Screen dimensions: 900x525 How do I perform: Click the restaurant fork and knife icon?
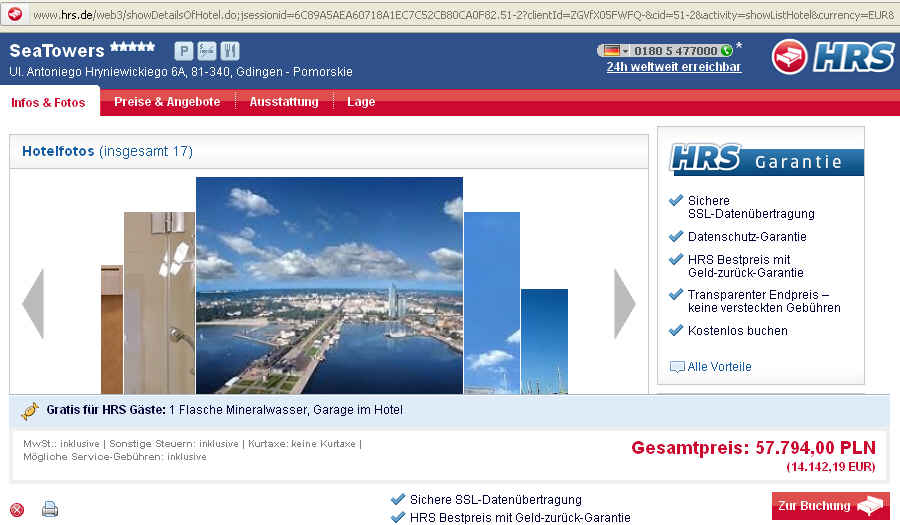coord(230,51)
